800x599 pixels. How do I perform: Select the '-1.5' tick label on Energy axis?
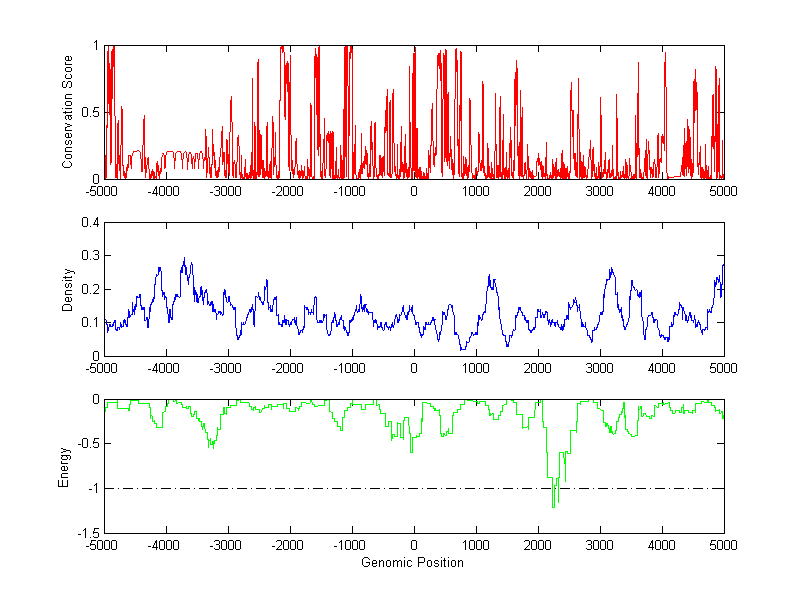click(x=87, y=533)
